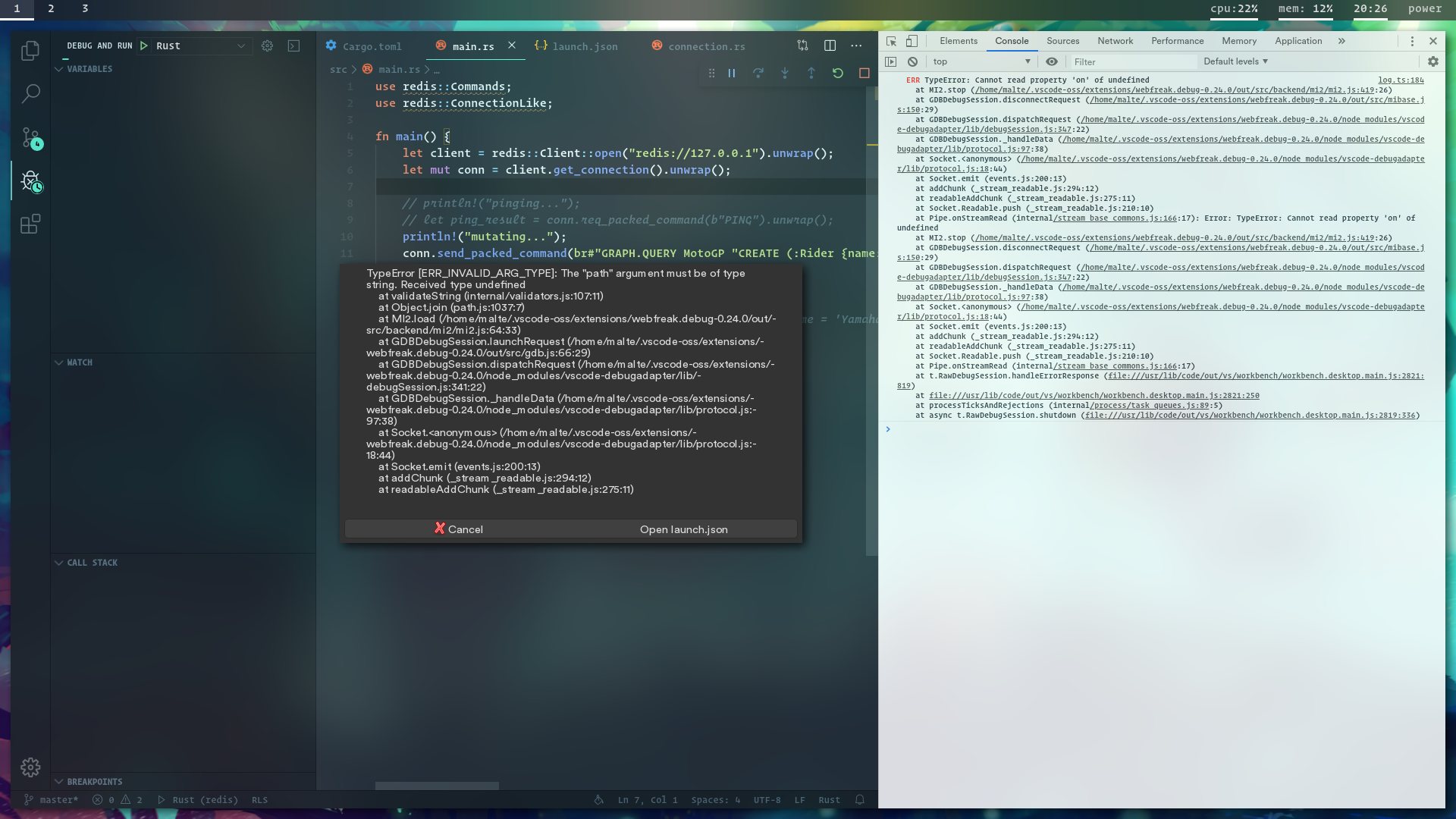Switch to the Network DevTools tab
Screen dimensions: 1456x819
click(x=1115, y=41)
